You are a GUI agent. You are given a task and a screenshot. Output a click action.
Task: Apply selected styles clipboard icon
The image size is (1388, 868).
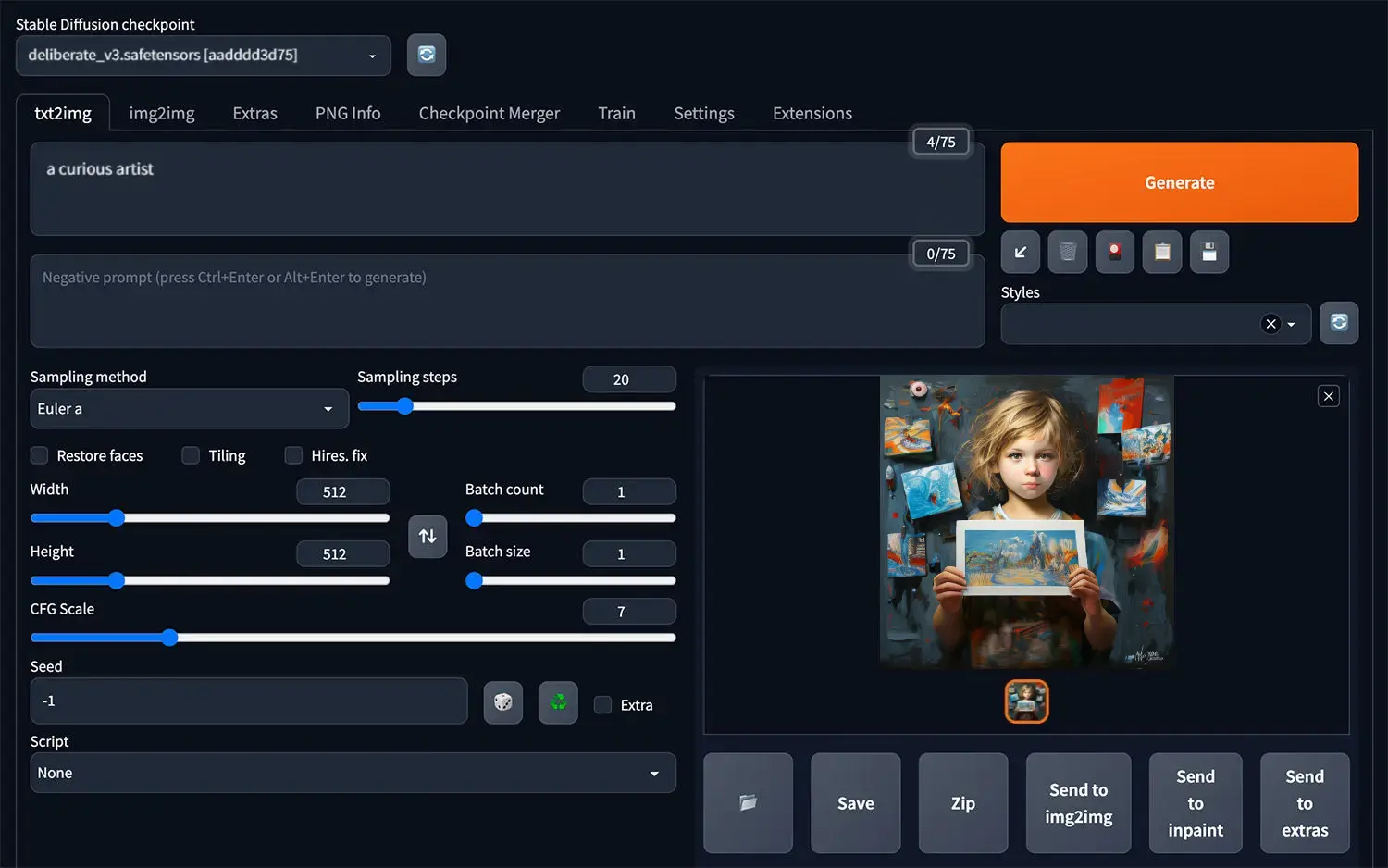point(1162,252)
